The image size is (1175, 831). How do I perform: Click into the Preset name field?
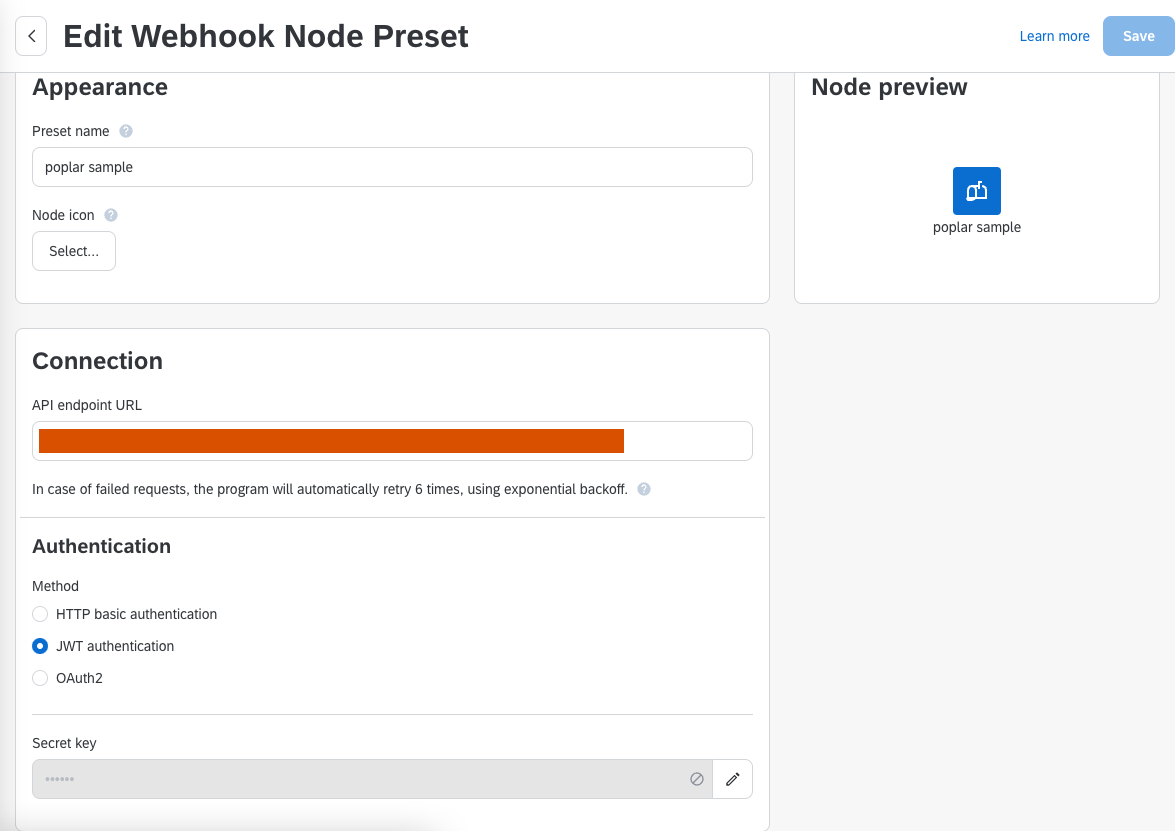coord(392,167)
